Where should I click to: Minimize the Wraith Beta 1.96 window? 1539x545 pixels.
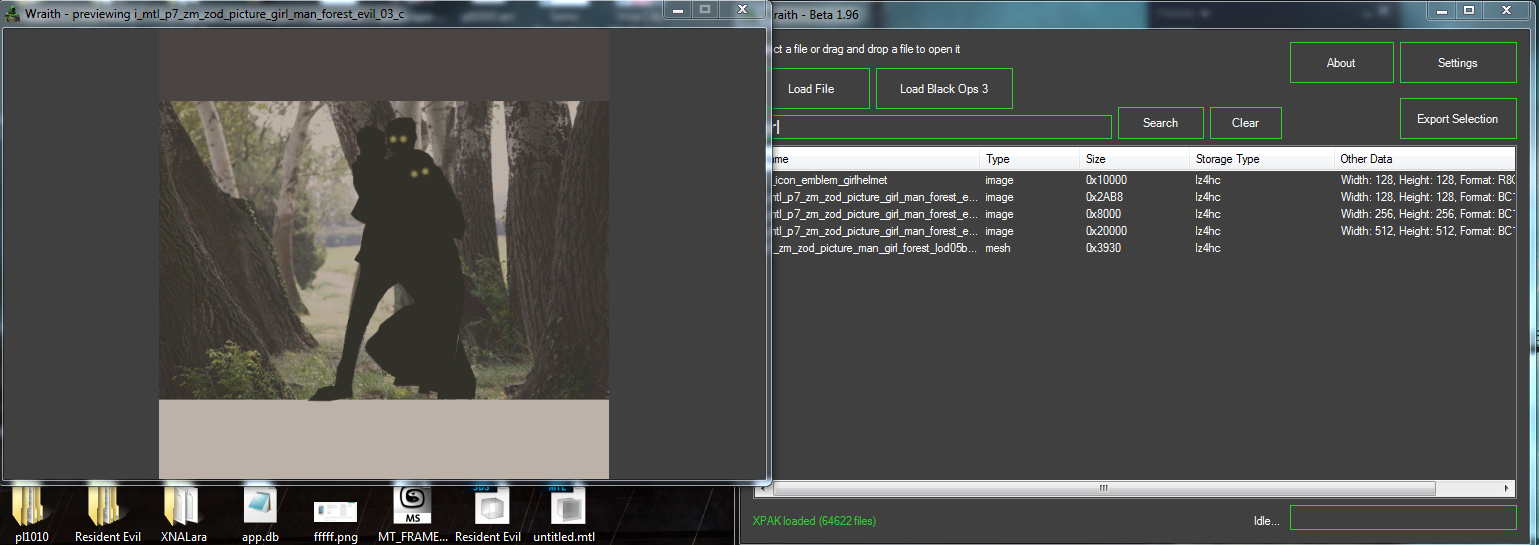click(1441, 9)
